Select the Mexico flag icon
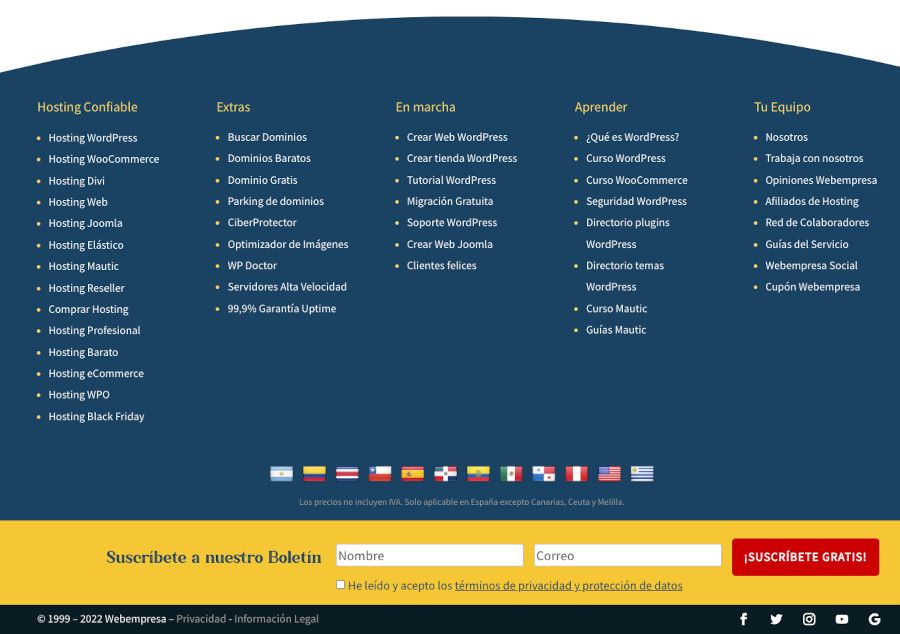Image resolution: width=900 pixels, height=634 pixels. point(511,473)
